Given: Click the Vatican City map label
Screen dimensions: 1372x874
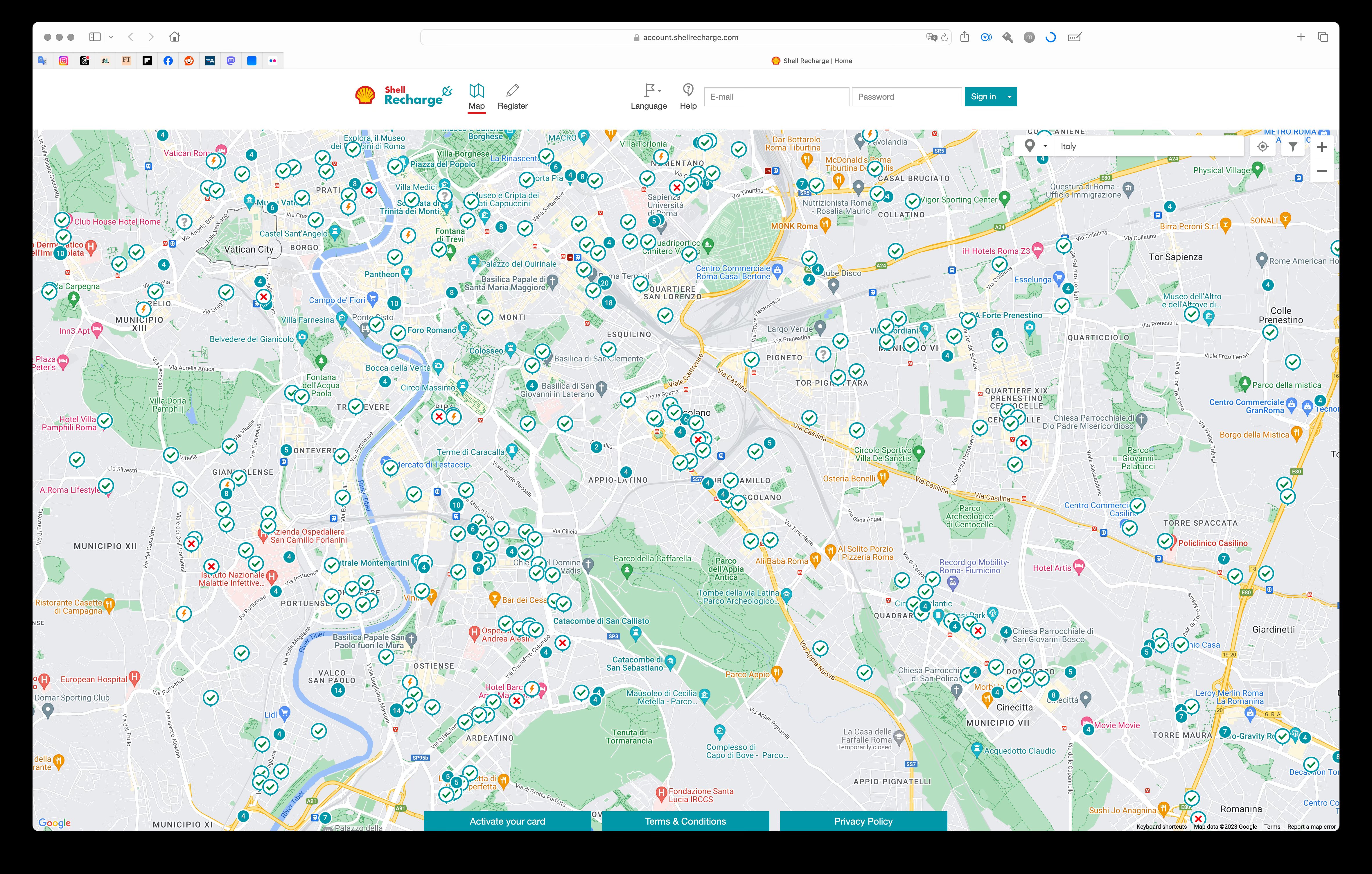Looking at the screenshot, I should (248, 249).
